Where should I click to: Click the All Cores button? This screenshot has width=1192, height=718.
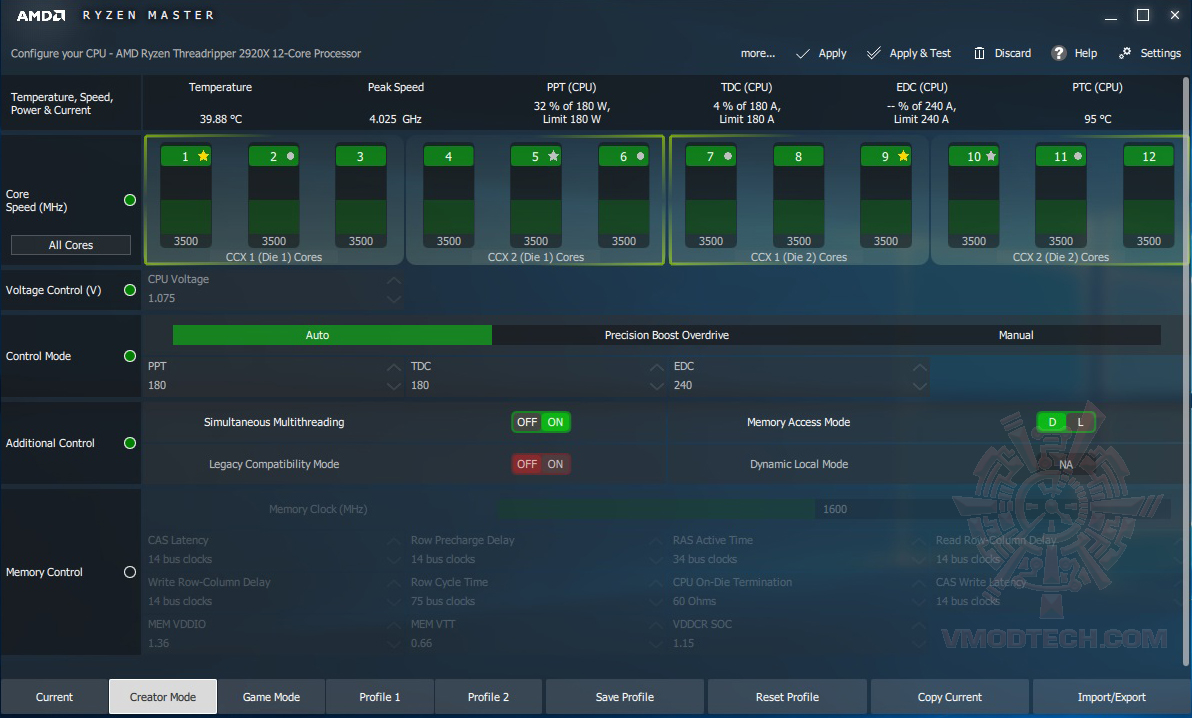(71, 245)
